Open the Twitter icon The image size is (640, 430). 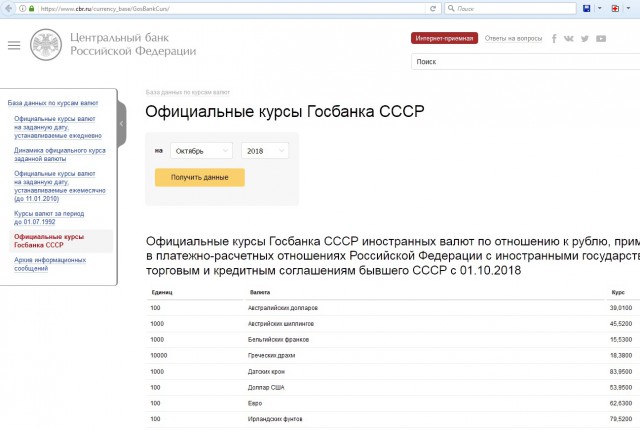[585, 39]
